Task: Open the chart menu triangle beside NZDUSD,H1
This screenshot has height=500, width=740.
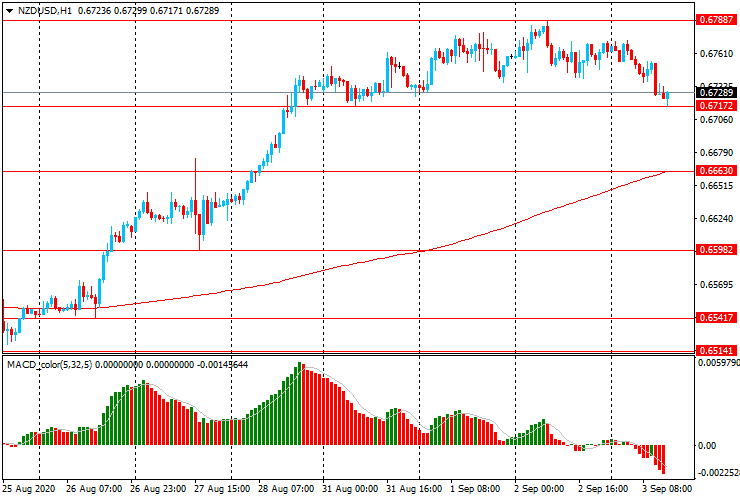Action: coord(9,11)
